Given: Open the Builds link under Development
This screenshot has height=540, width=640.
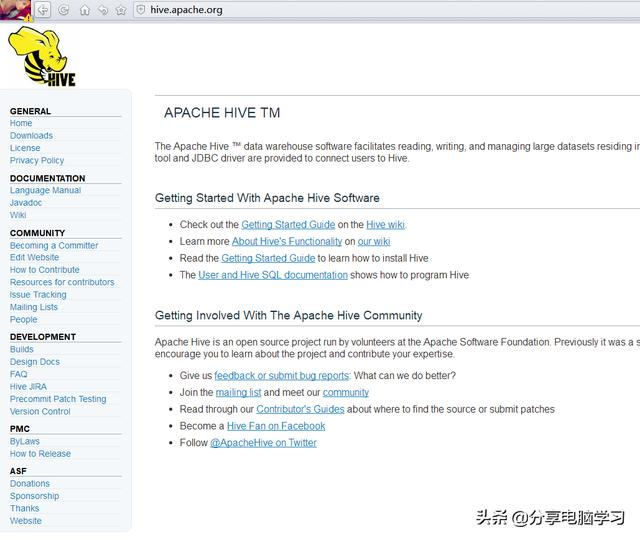Looking at the screenshot, I should [22, 349].
